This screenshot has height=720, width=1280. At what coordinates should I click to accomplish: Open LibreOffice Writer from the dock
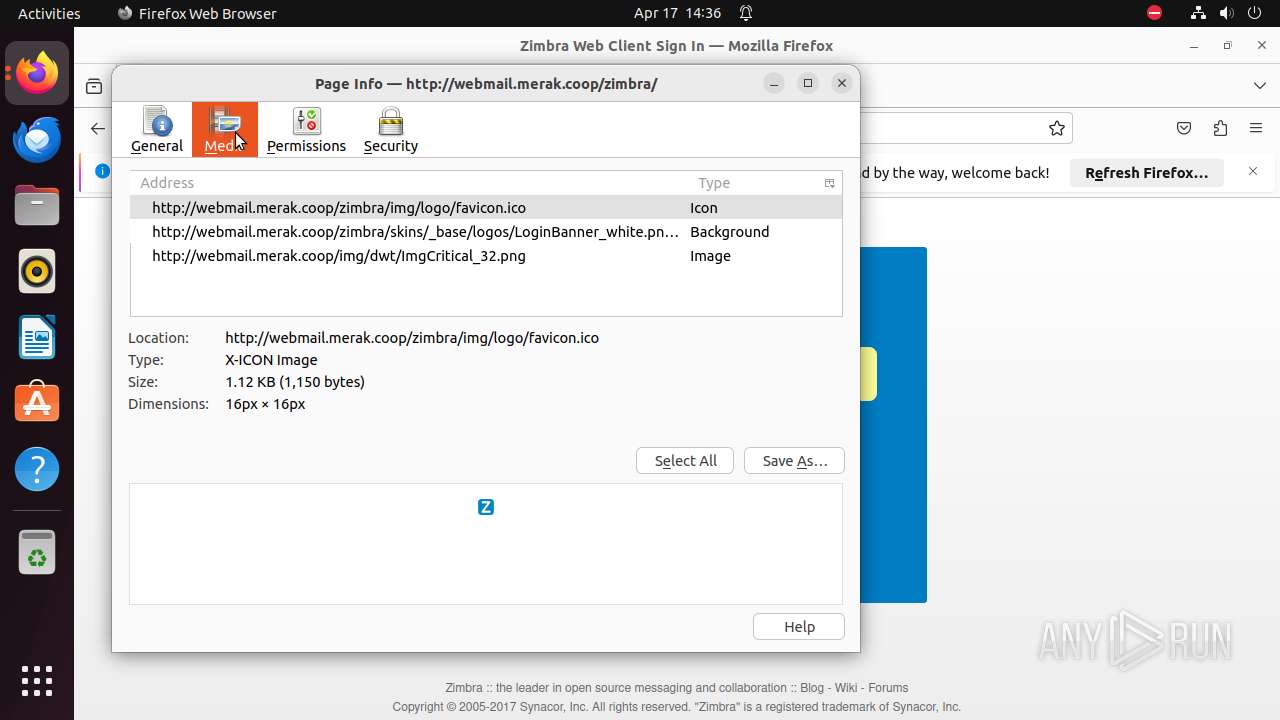pos(37,337)
